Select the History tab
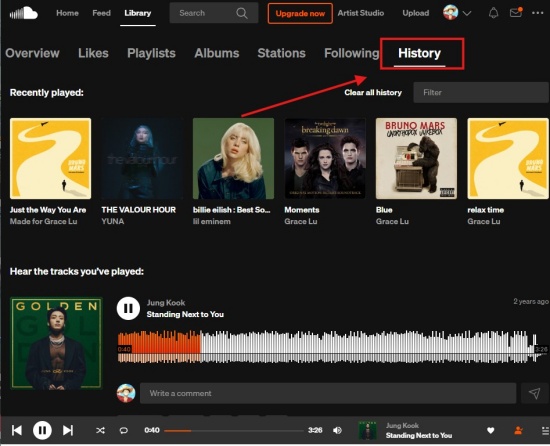550x446 pixels. pos(420,53)
